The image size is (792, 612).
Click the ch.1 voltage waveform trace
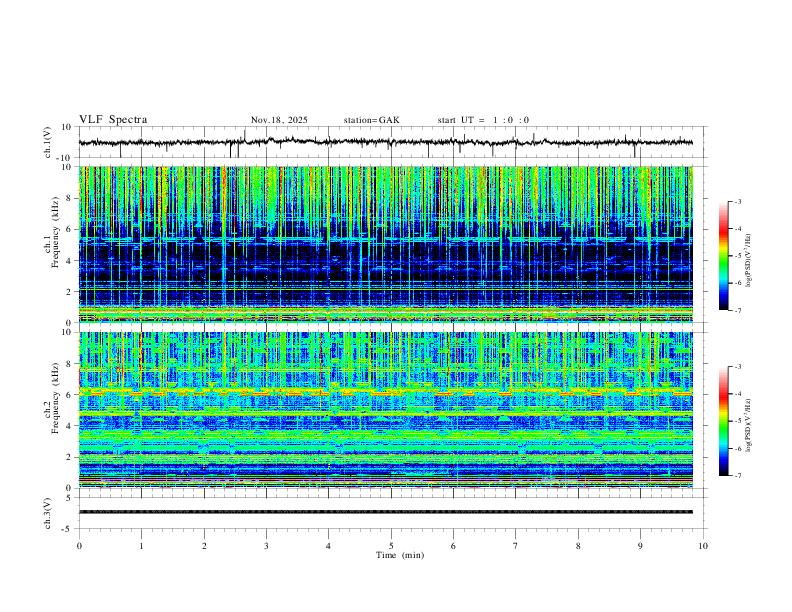(x=386, y=142)
